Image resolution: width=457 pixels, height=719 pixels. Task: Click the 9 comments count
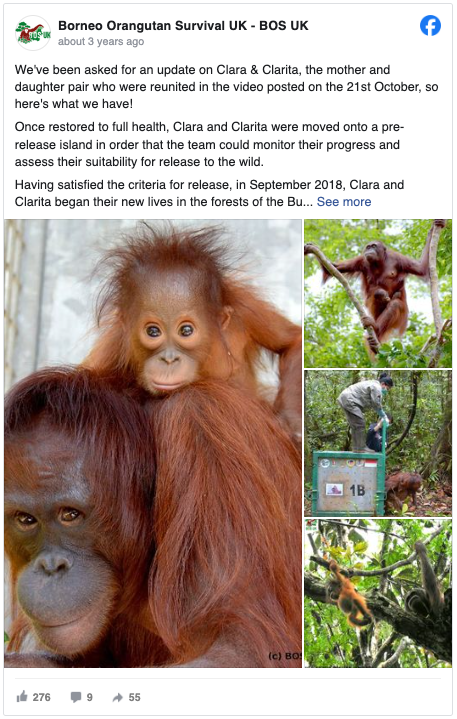[x=89, y=697]
